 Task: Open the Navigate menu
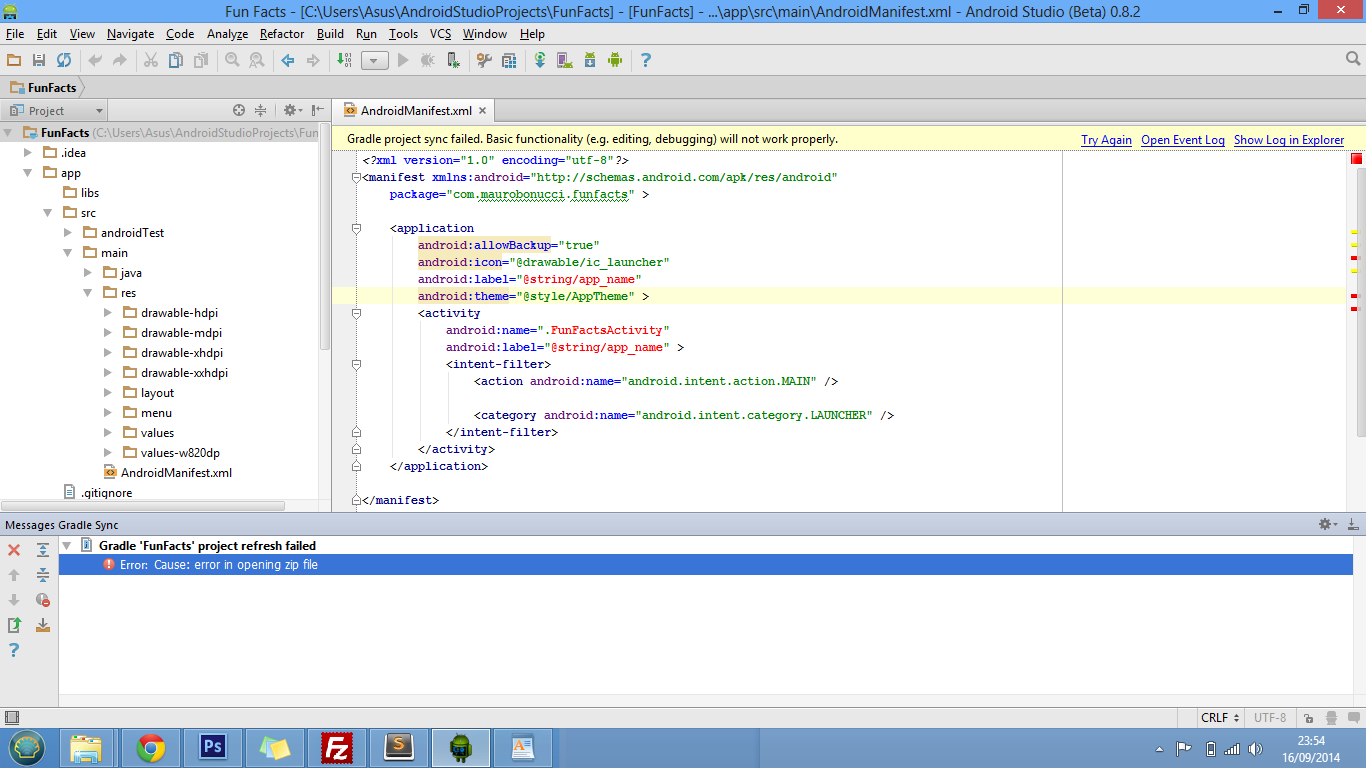(x=130, y=34)
